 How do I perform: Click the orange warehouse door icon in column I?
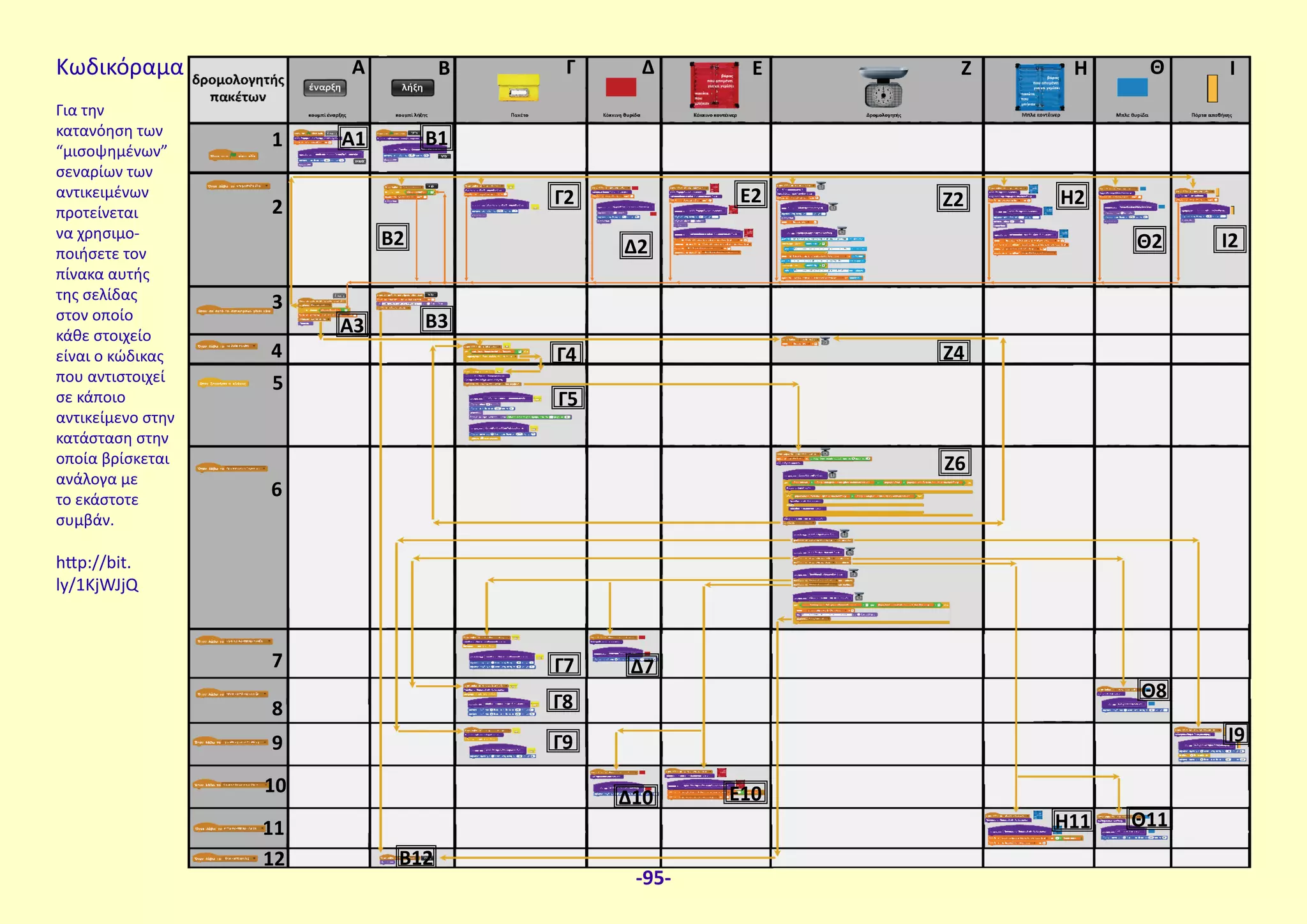click(1212, 89)
